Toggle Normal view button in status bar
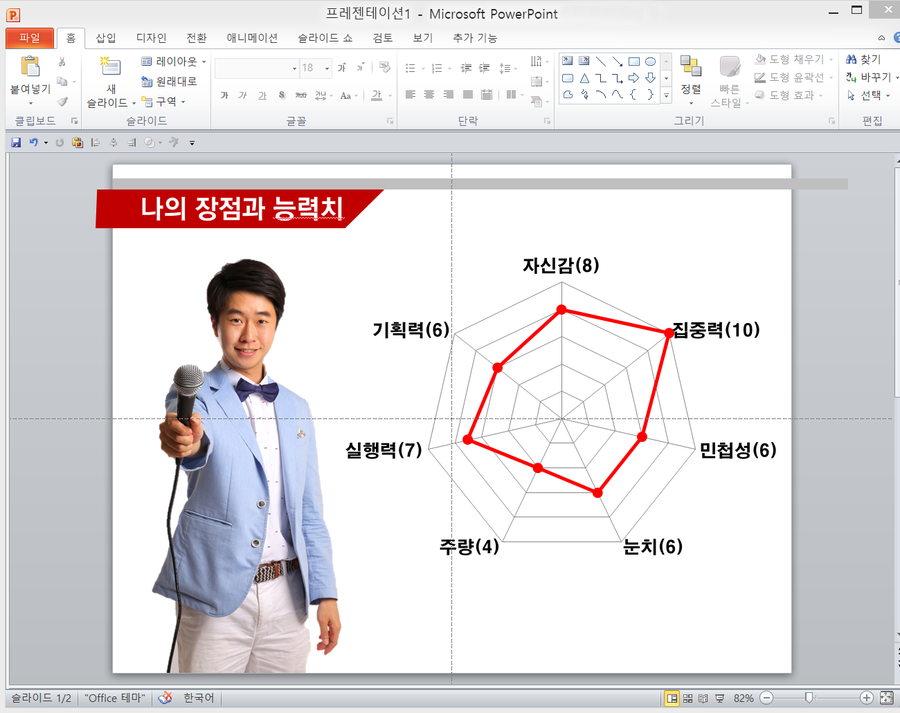900x713 pixels. click(672, 697)
